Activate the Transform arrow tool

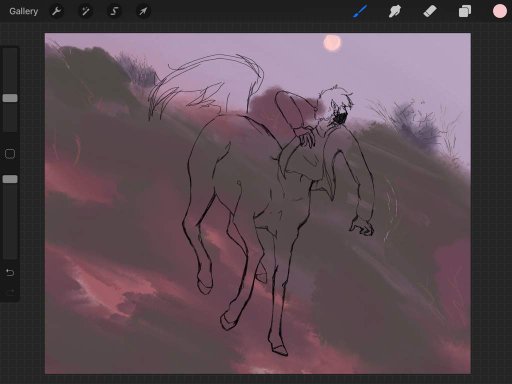(x=143, y=11)
